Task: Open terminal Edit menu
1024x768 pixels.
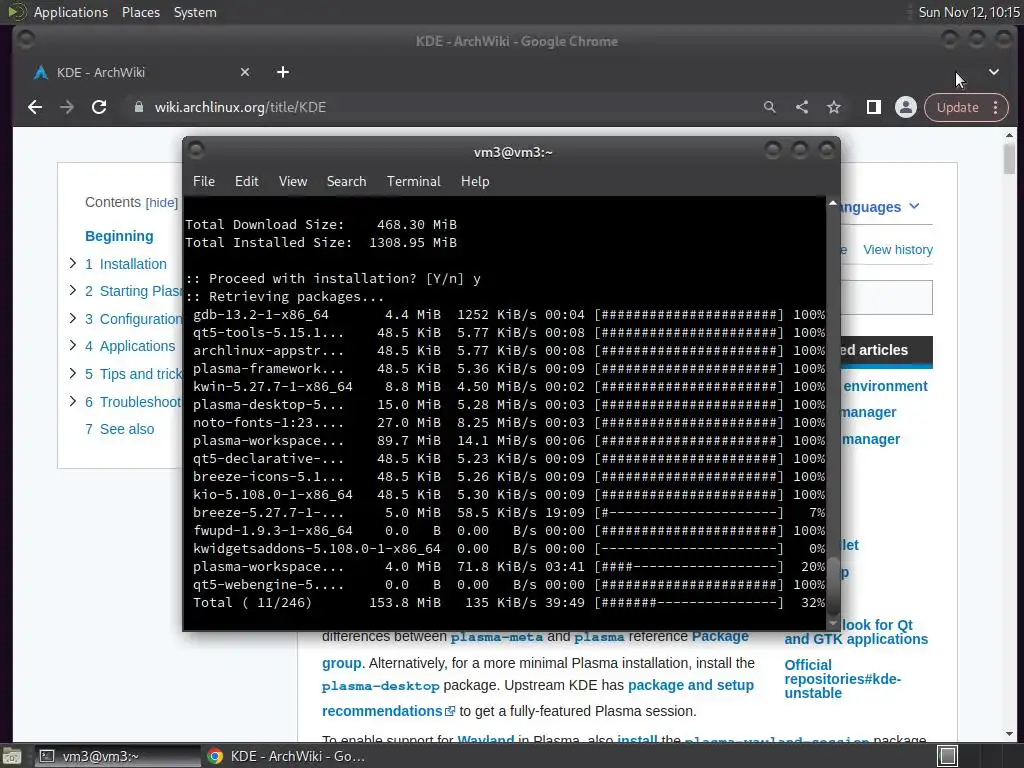Action: coord(247,182)
